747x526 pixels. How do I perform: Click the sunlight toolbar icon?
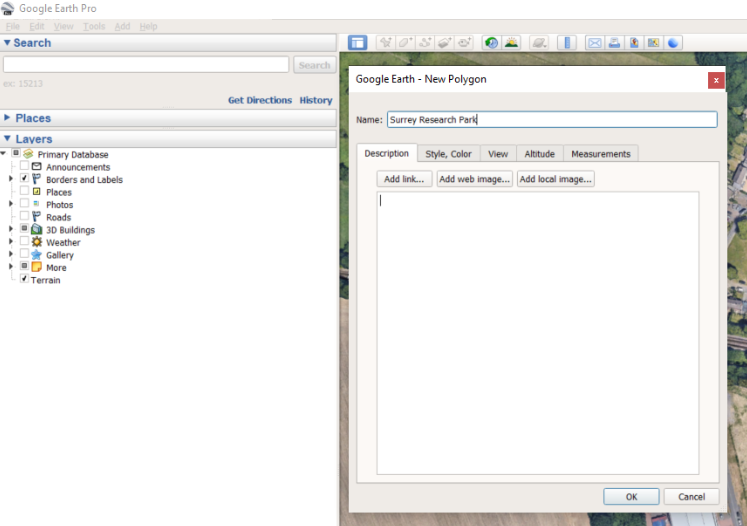point(511,43)
